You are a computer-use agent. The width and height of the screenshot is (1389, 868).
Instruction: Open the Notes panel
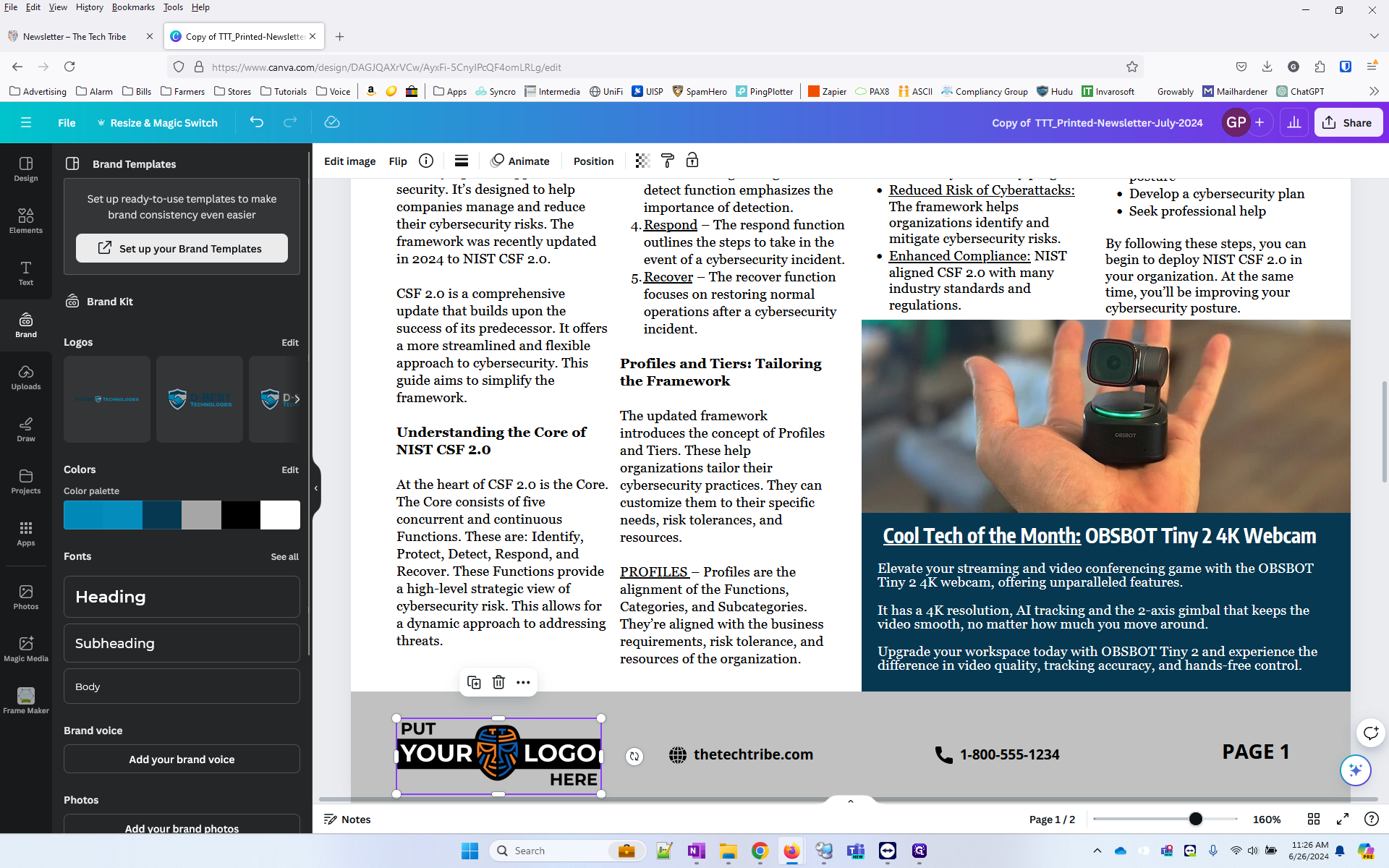coord(347,819)
